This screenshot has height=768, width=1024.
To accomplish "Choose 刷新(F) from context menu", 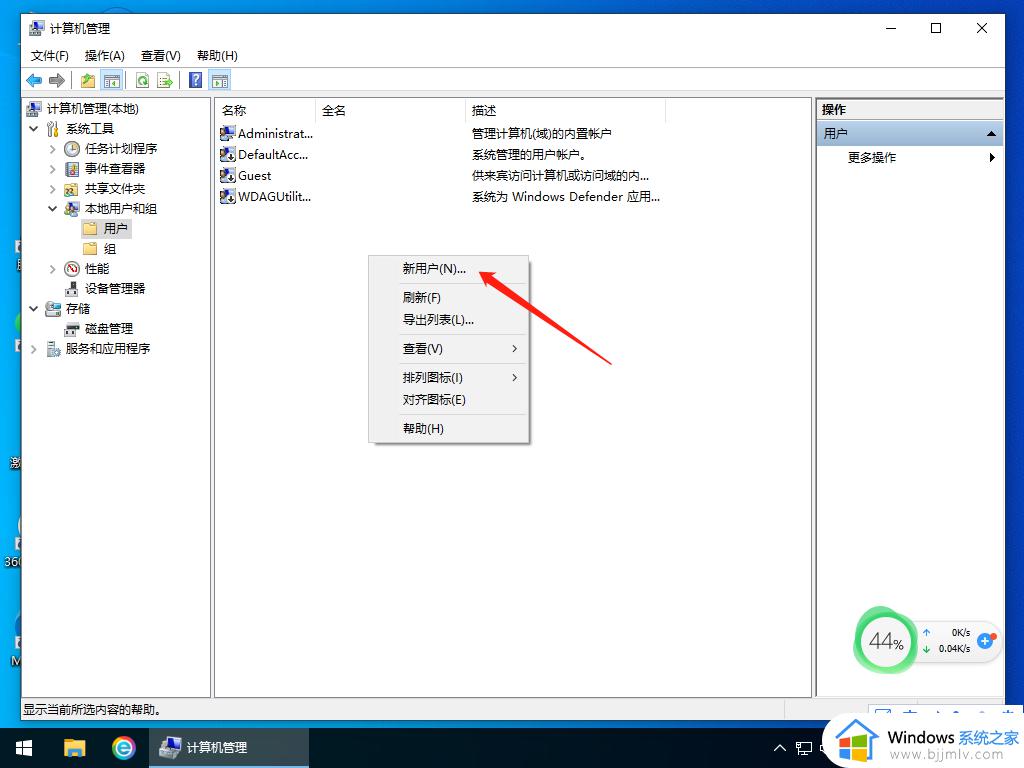I will coord(449,298).
